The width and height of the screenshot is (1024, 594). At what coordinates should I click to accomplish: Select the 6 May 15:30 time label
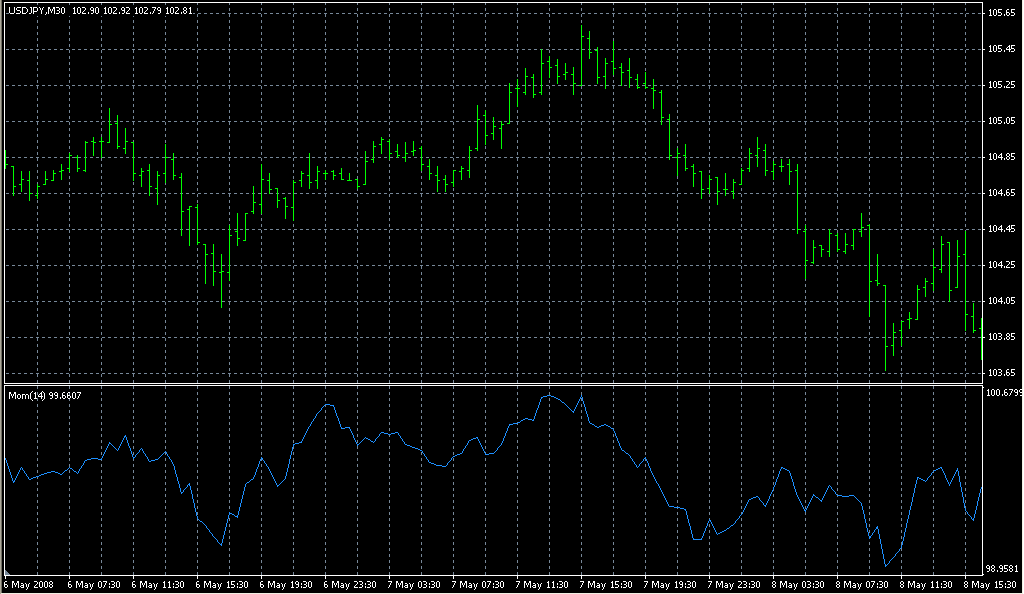(x=222, y=584)
